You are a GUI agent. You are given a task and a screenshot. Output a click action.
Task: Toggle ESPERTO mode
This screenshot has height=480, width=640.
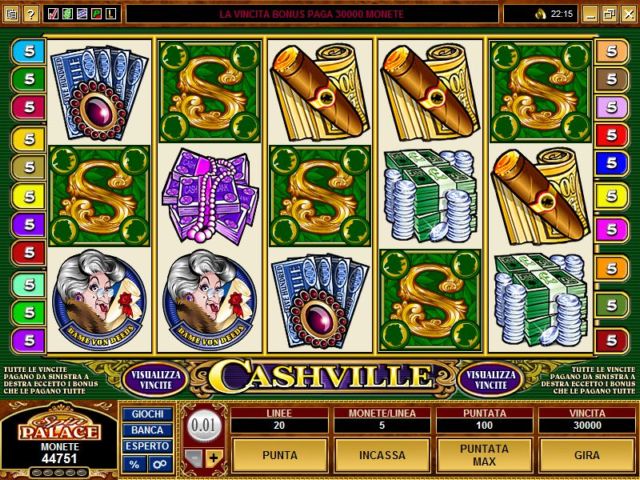147,446
